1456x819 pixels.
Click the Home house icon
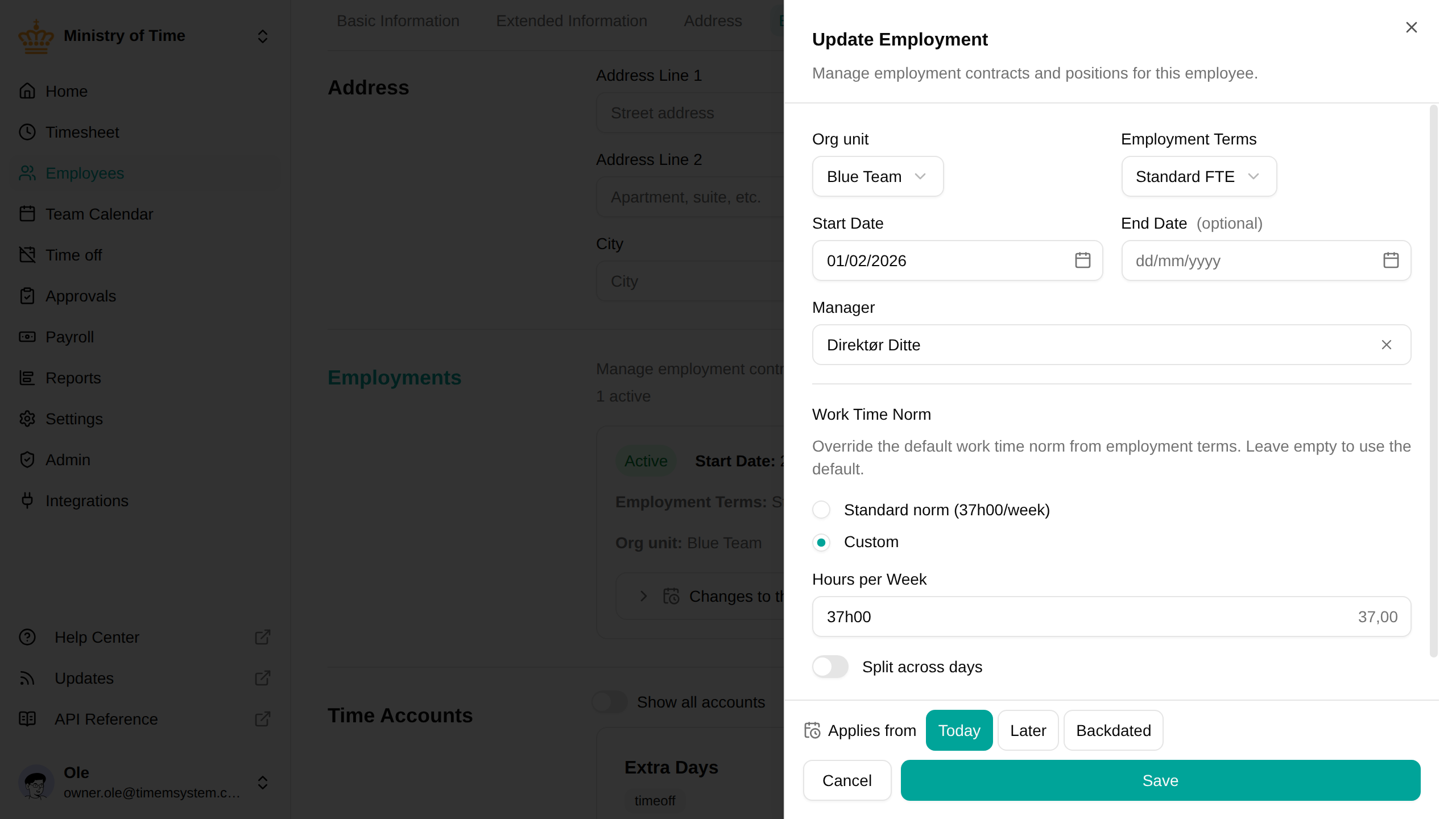pos(27,91)
